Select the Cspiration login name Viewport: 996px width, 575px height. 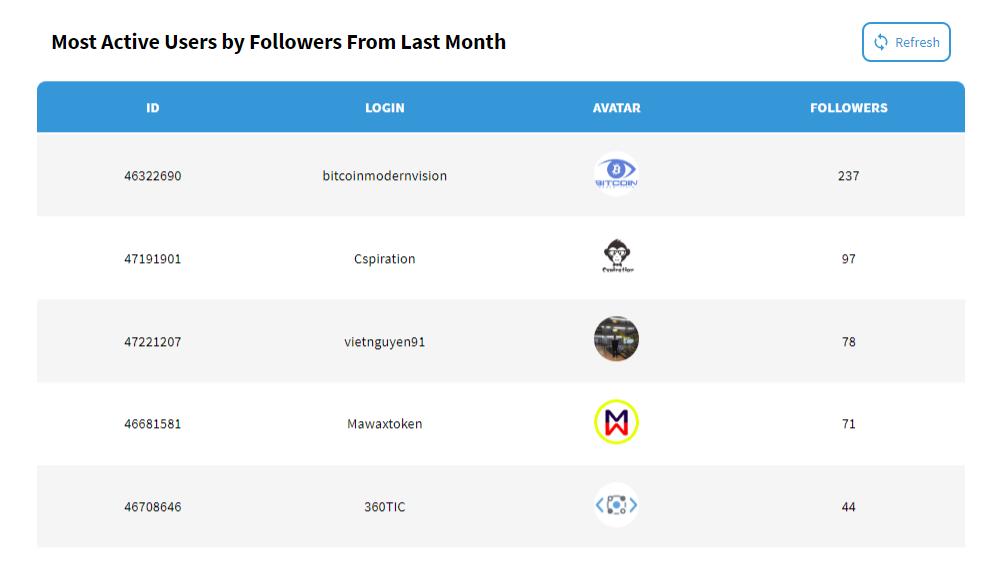tap(385, 259)
